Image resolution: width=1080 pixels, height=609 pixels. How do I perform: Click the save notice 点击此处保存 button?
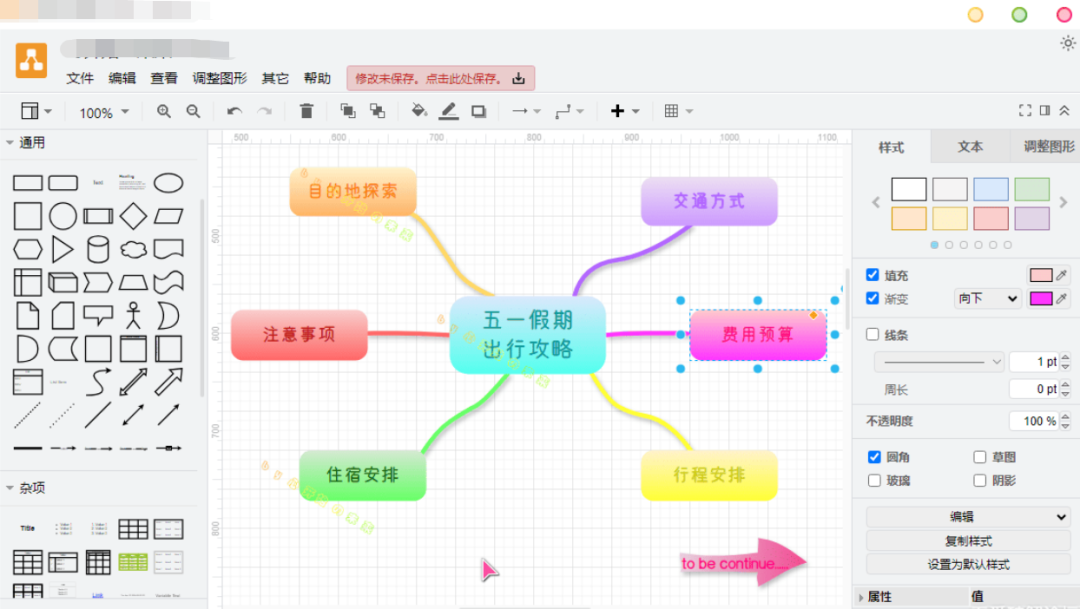tap(438, 77)
